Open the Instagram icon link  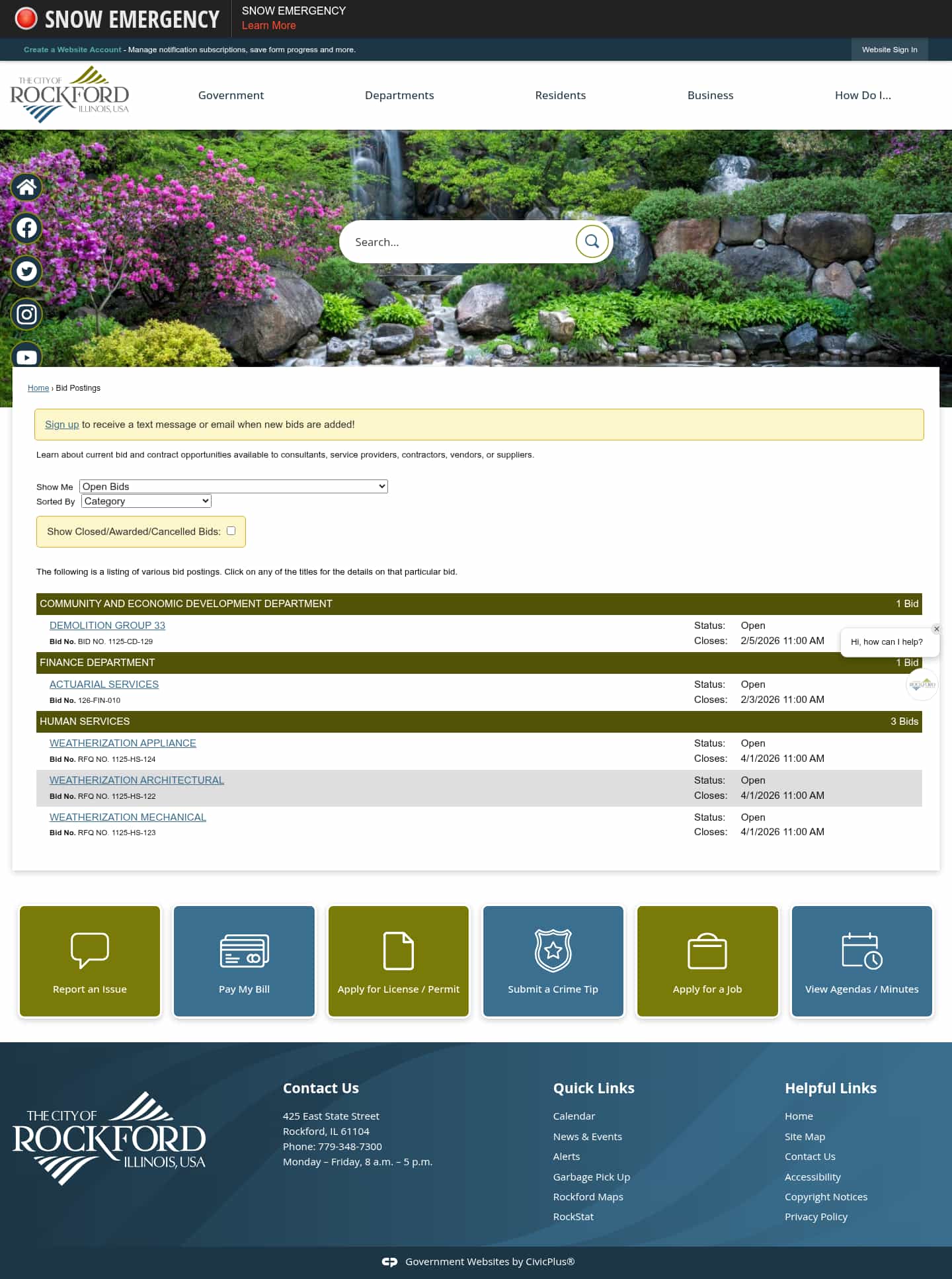point(26,314)
